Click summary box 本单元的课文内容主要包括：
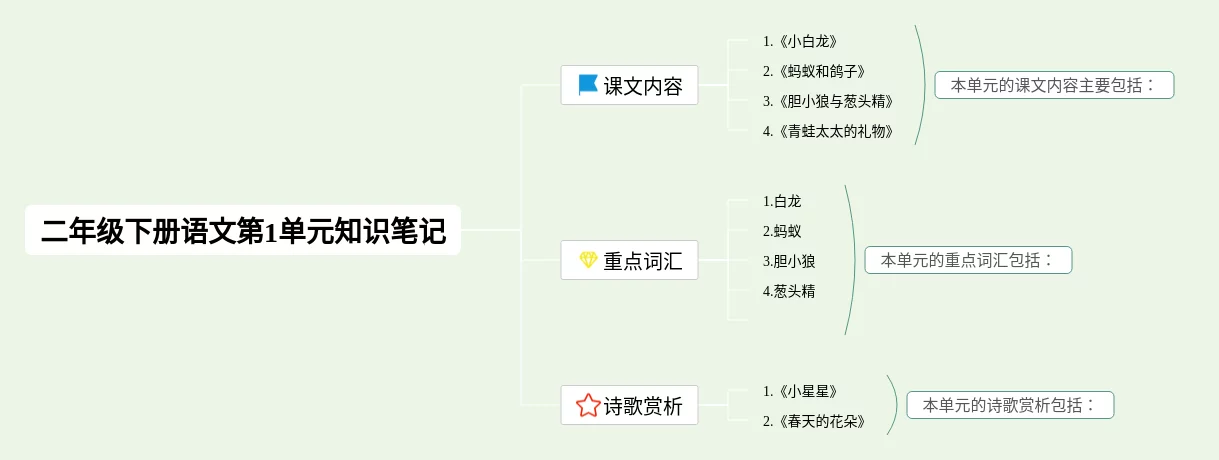This screenshot has width=1219, height=460. [1054, 85]
